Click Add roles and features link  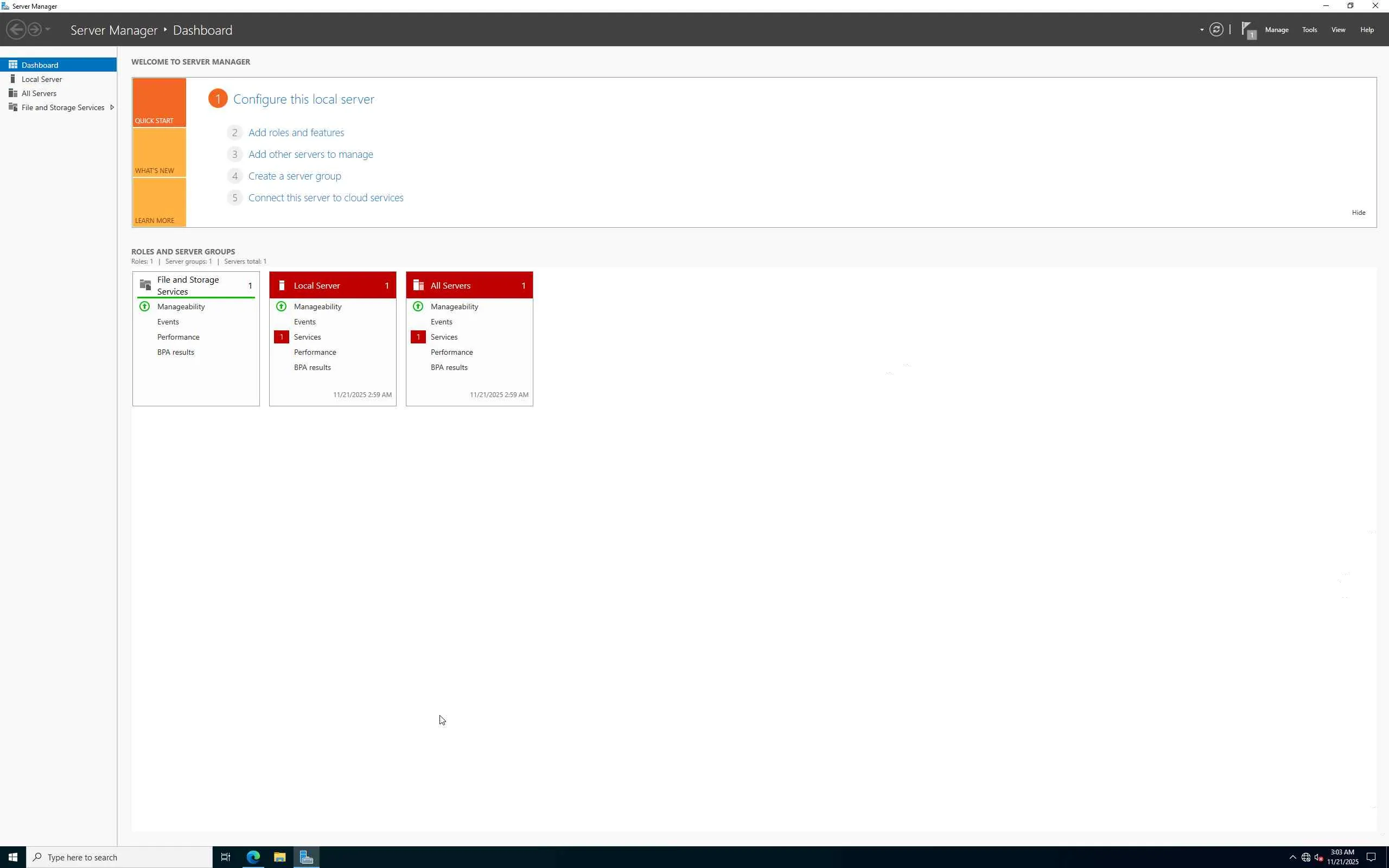click(x=296, y=132)
